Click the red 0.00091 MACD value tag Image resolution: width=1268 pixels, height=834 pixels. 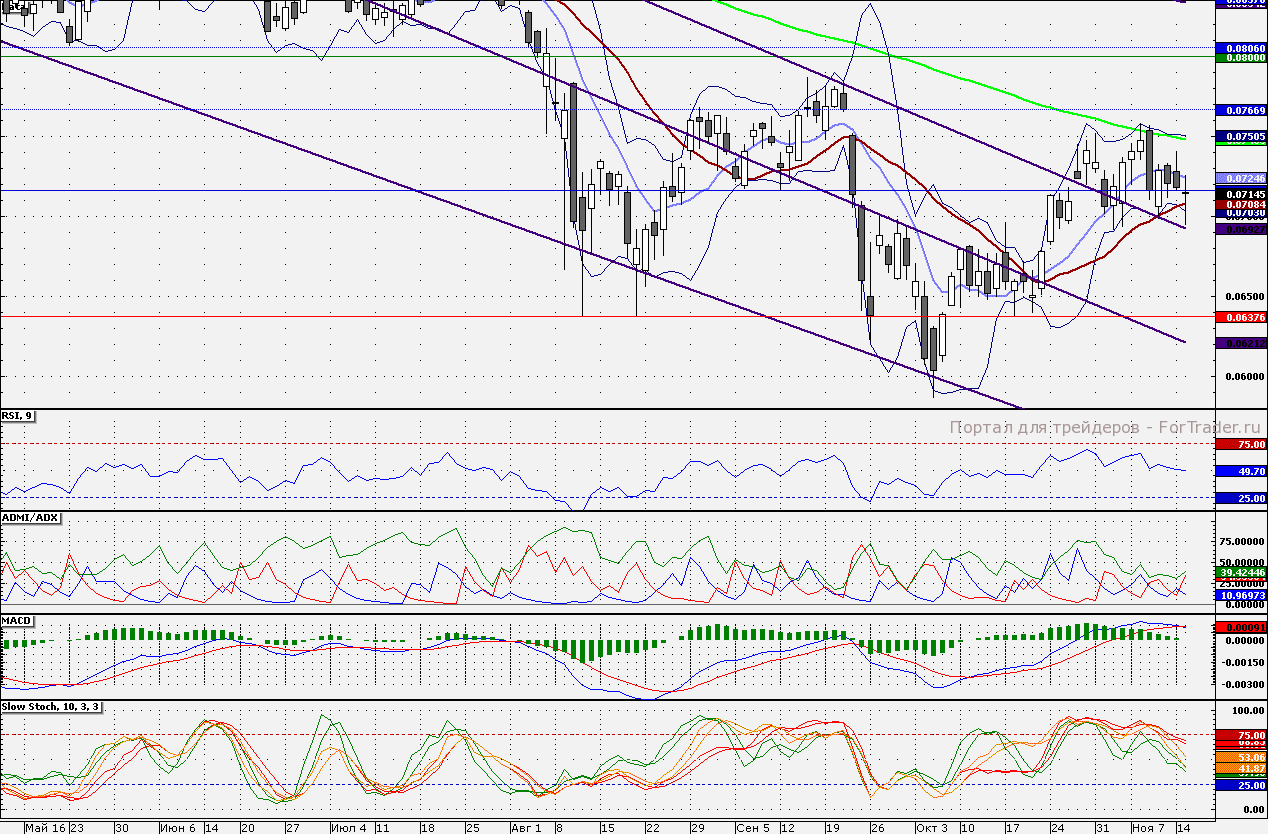[1241, 627]
